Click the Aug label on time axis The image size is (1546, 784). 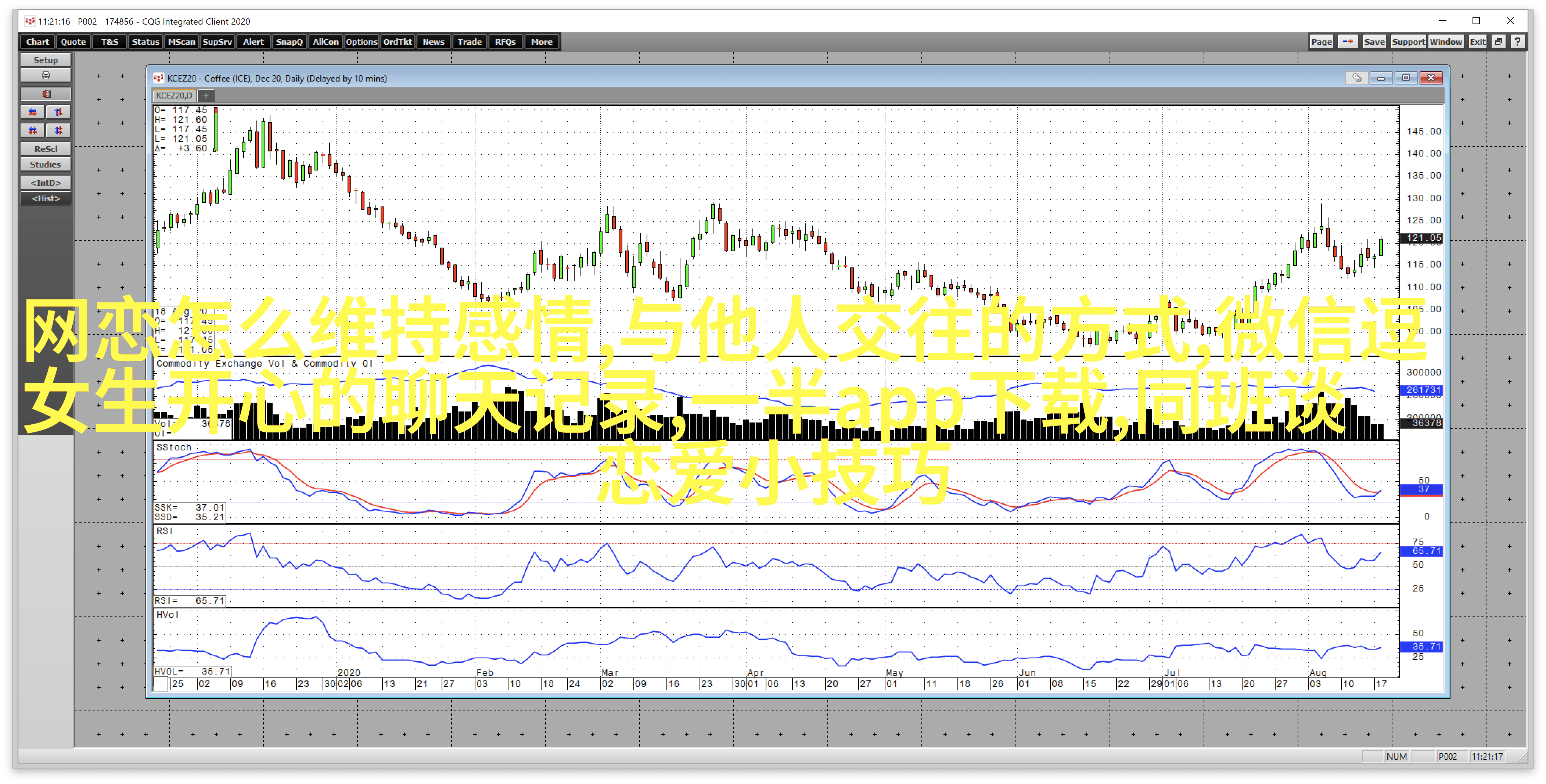pos(1318,673)
